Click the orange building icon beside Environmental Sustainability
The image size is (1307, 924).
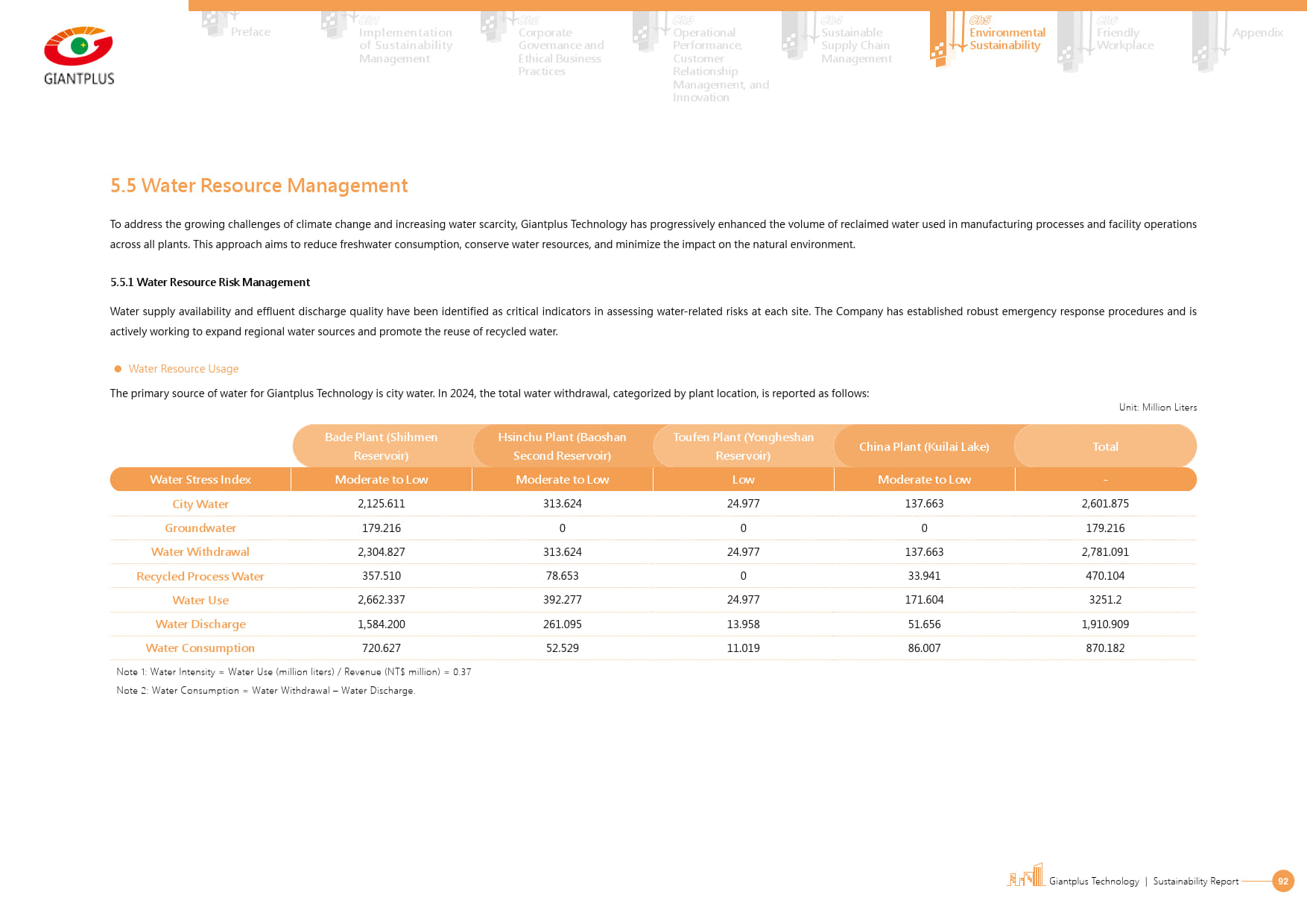click(x=939, y=41)
